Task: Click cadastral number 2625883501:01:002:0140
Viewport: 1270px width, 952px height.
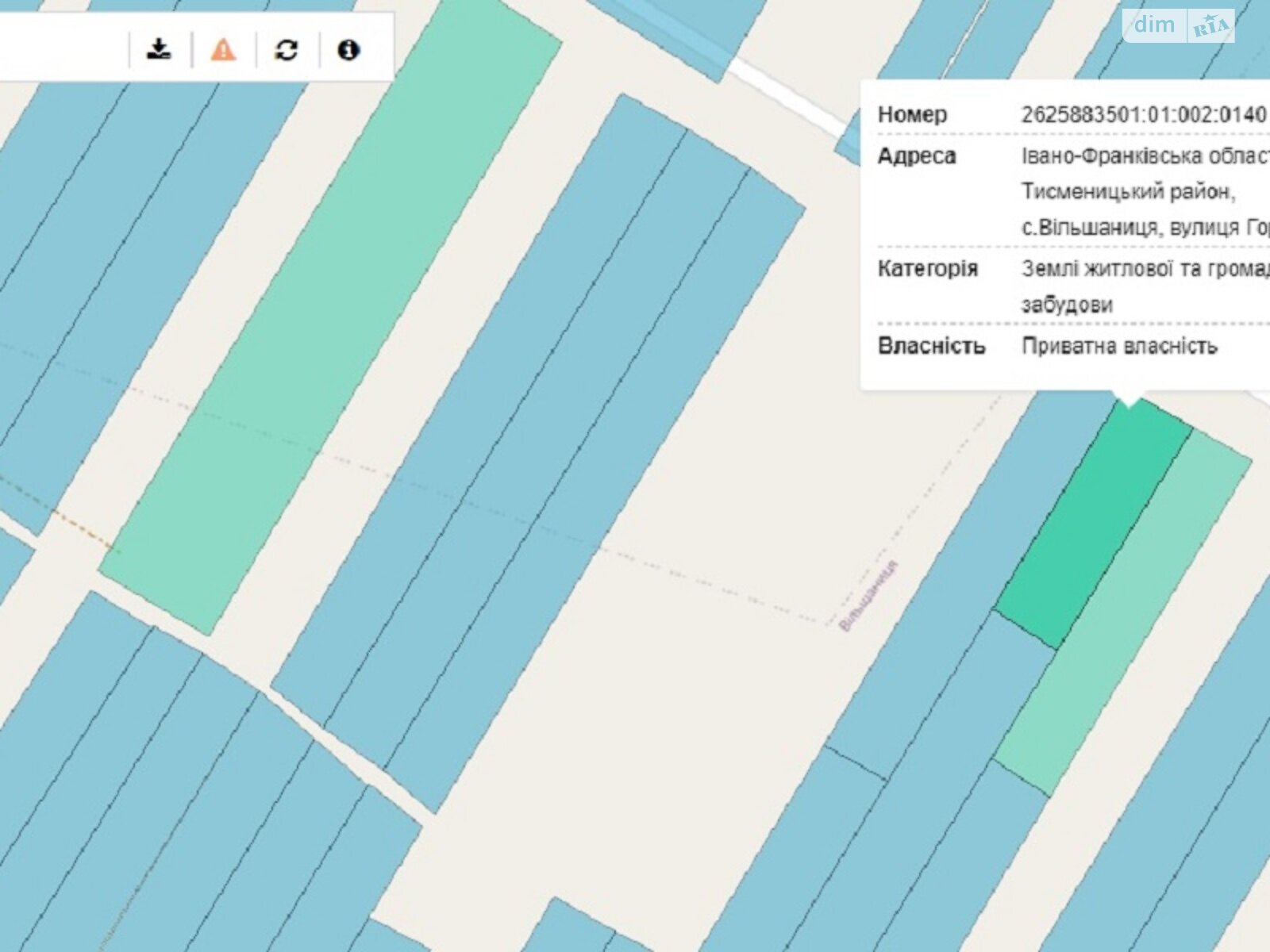Action: (1144, 114)
